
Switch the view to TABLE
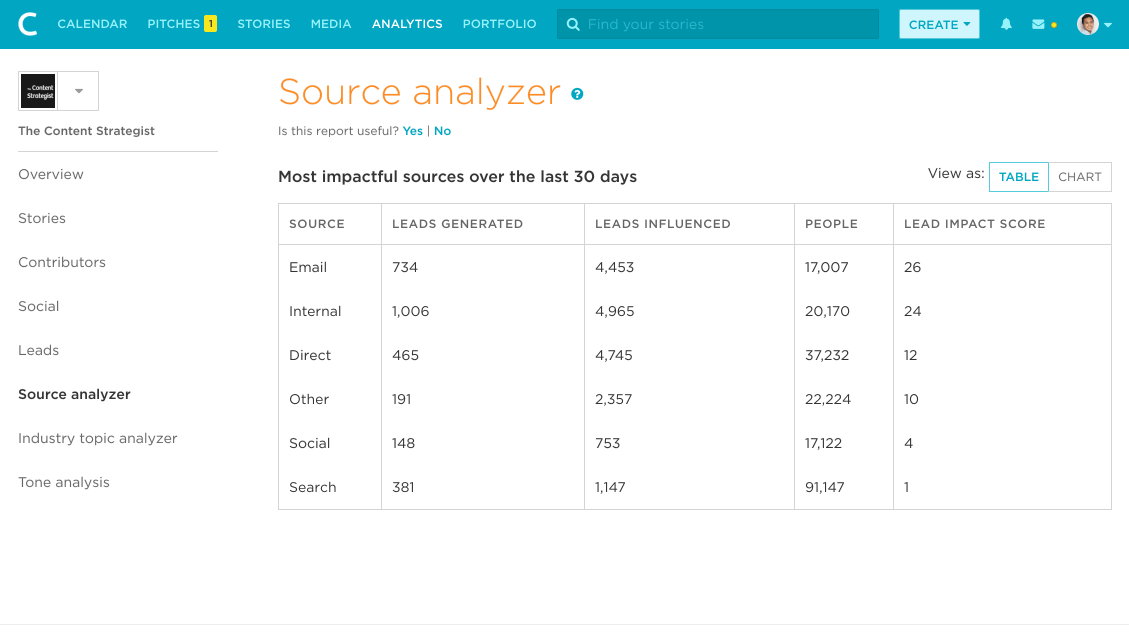point(1018,176)
